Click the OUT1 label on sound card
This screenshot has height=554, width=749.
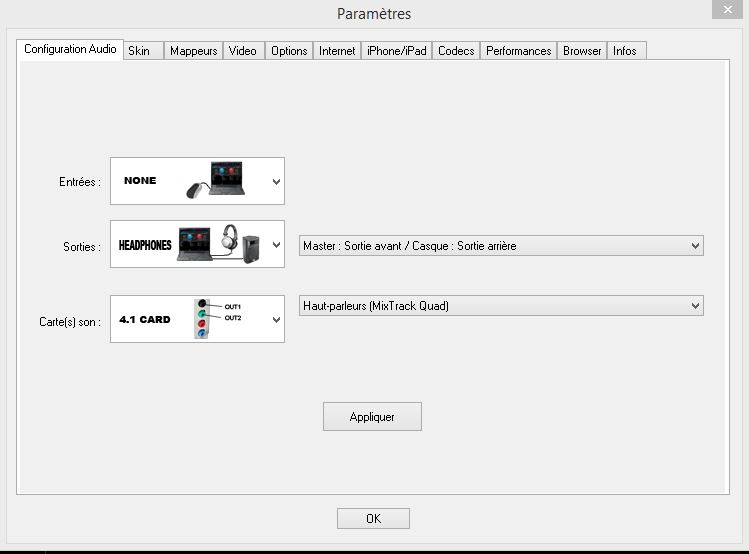233,307
